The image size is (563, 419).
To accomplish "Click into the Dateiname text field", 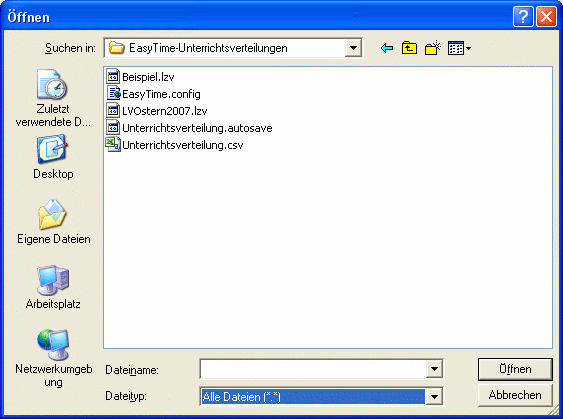I will [313, 369].
